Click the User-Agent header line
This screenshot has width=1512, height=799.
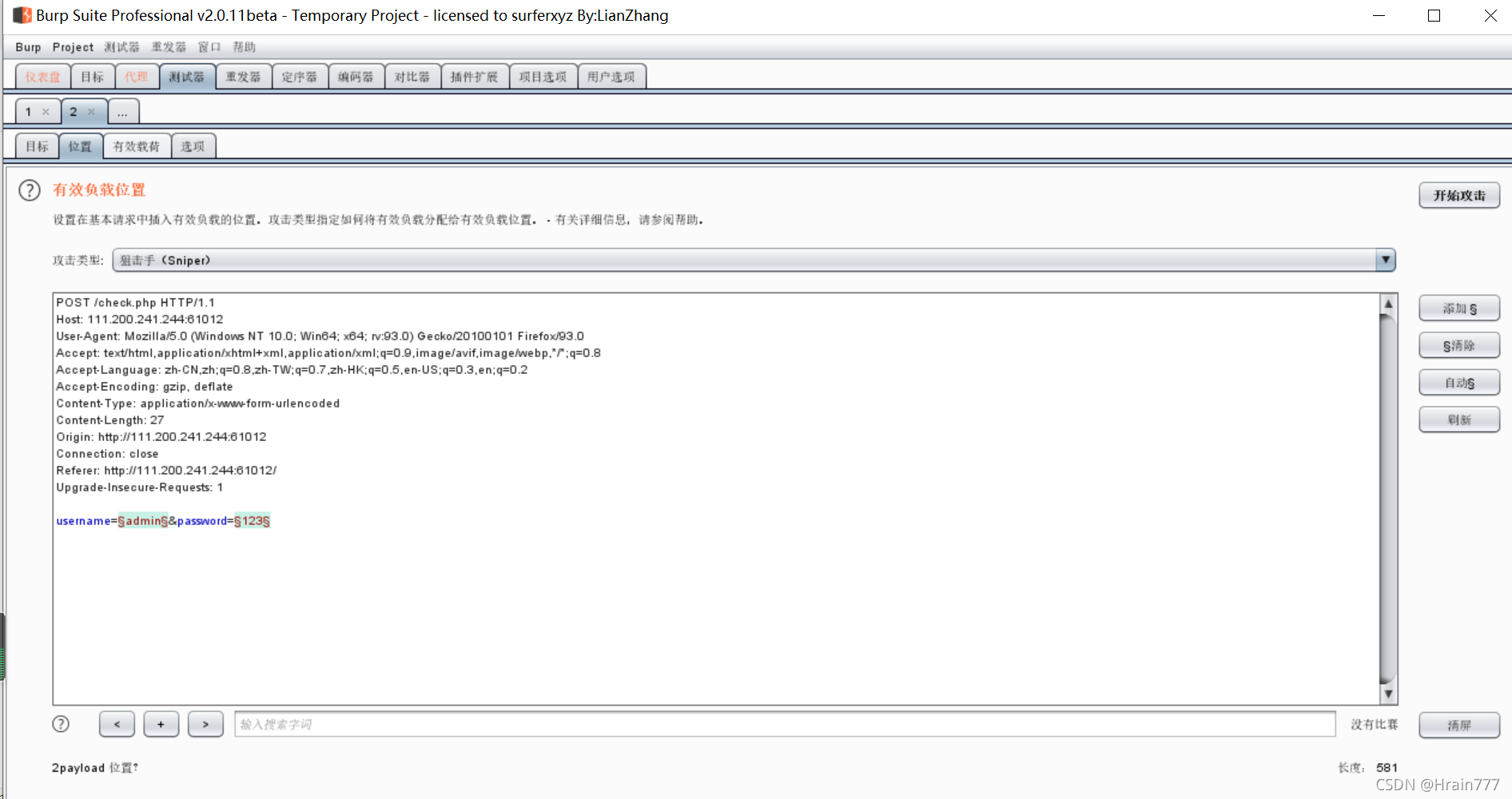pyautogui.click(x=320, y=336)
